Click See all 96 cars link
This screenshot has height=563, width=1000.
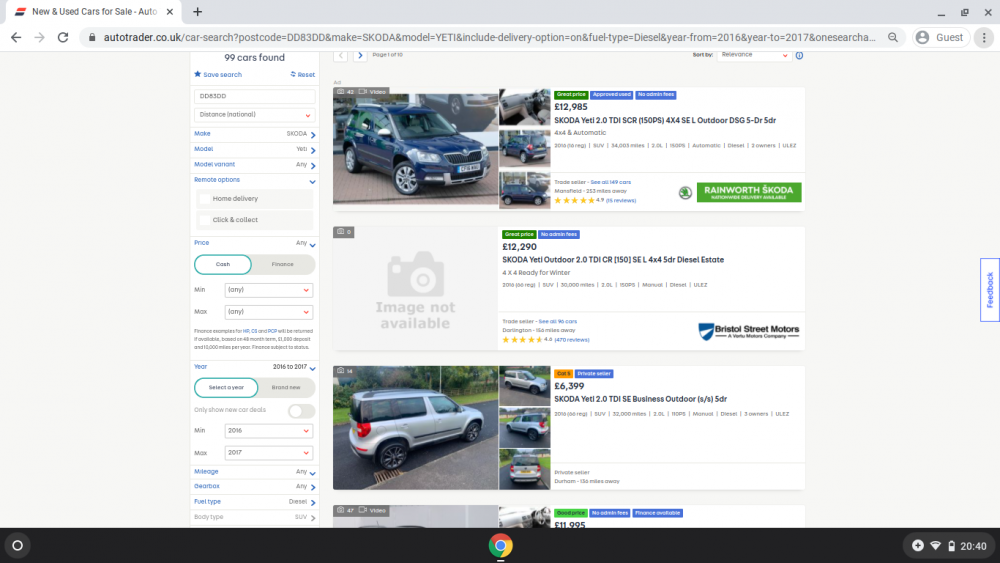click(x=557, y=321)
